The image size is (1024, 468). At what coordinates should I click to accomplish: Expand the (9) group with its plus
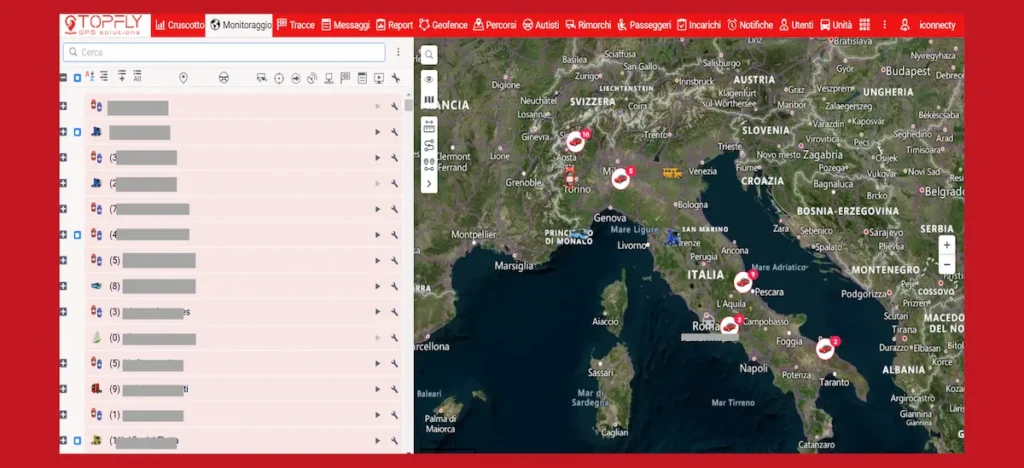coord(63,389)
